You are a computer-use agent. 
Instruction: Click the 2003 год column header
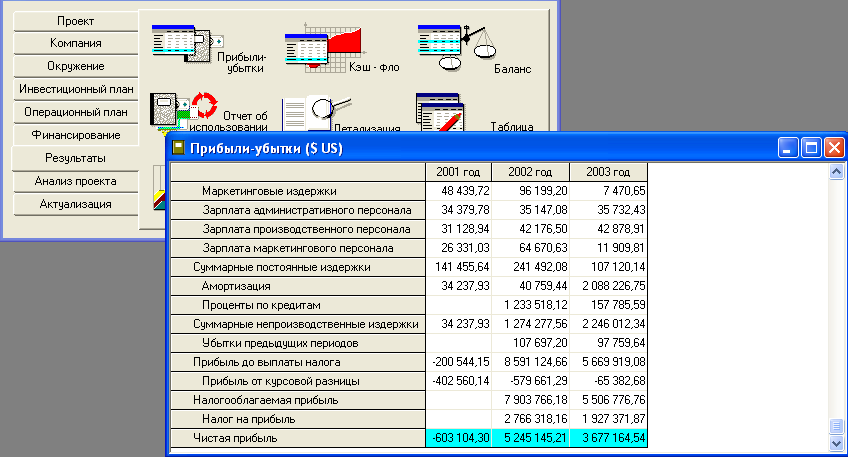tap(608, 172)
